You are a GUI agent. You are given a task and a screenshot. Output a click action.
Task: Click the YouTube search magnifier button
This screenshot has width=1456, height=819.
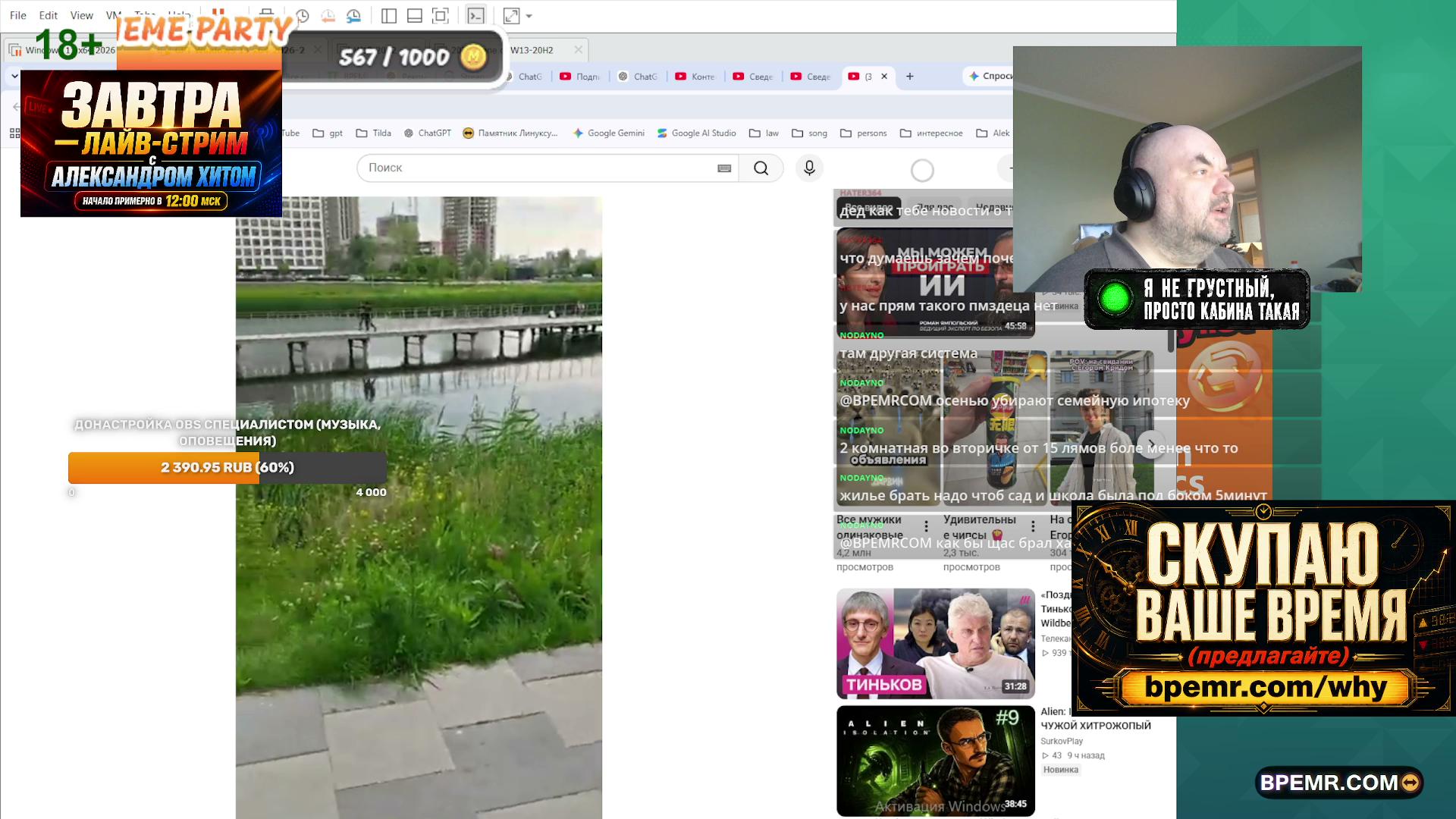click(x=761, y=168)
